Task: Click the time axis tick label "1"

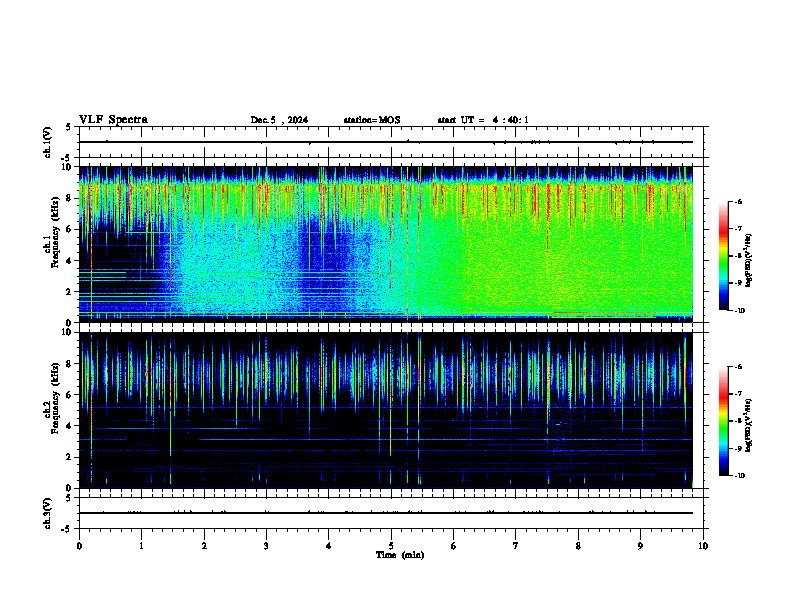Action: click(141, 546)
